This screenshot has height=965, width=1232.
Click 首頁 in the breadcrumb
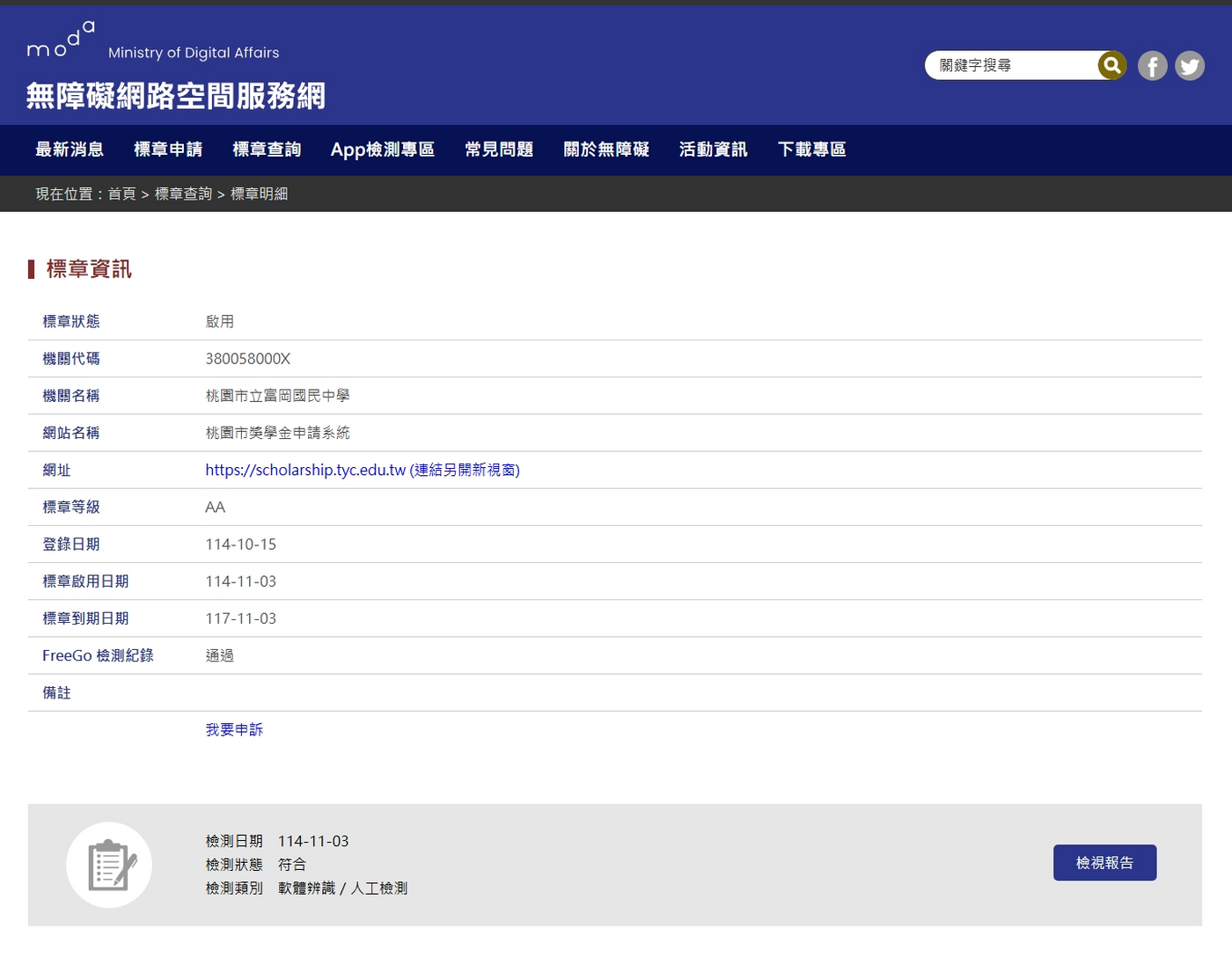pyautogui.click(x=121, y=194)
